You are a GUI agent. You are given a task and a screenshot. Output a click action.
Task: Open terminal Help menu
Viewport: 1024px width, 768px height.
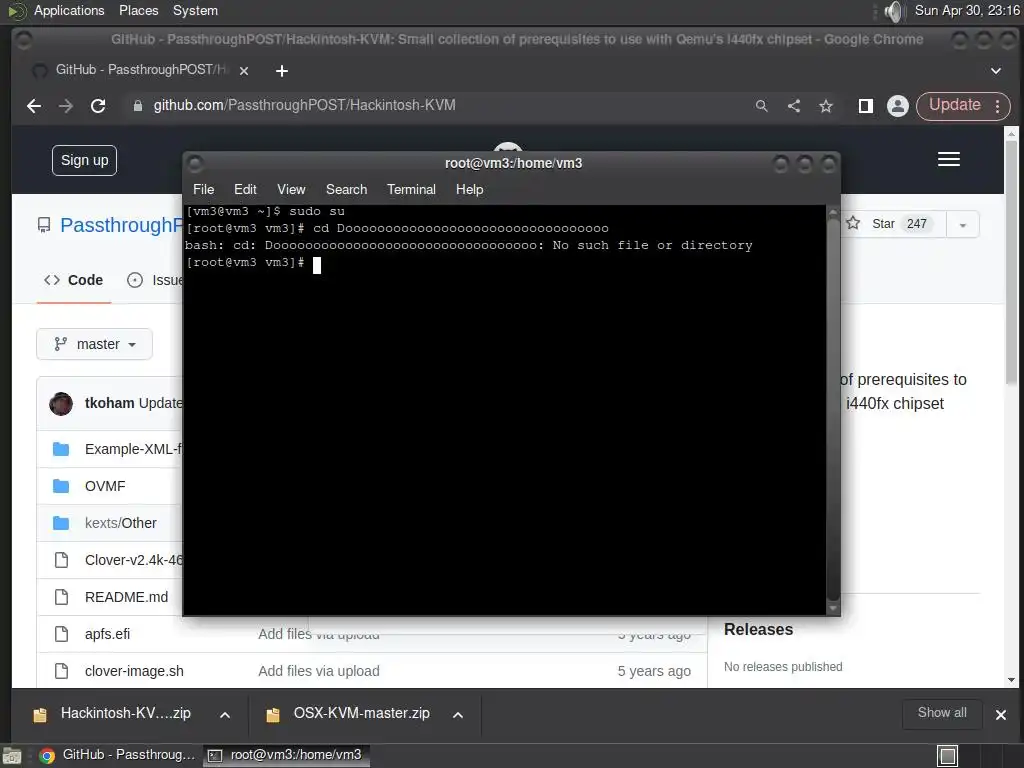tap(470, 189)
